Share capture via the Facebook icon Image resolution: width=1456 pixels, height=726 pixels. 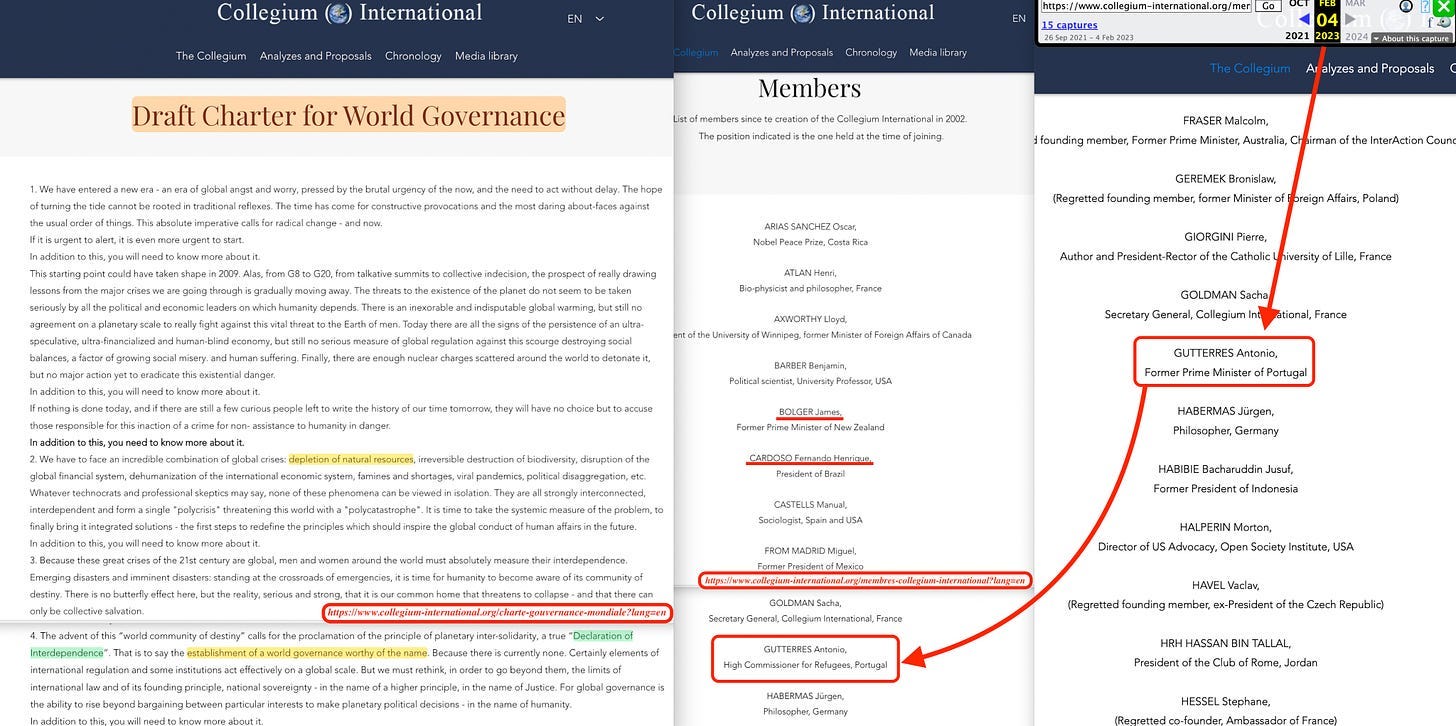pyautogui.click(x=1430, y=23)
